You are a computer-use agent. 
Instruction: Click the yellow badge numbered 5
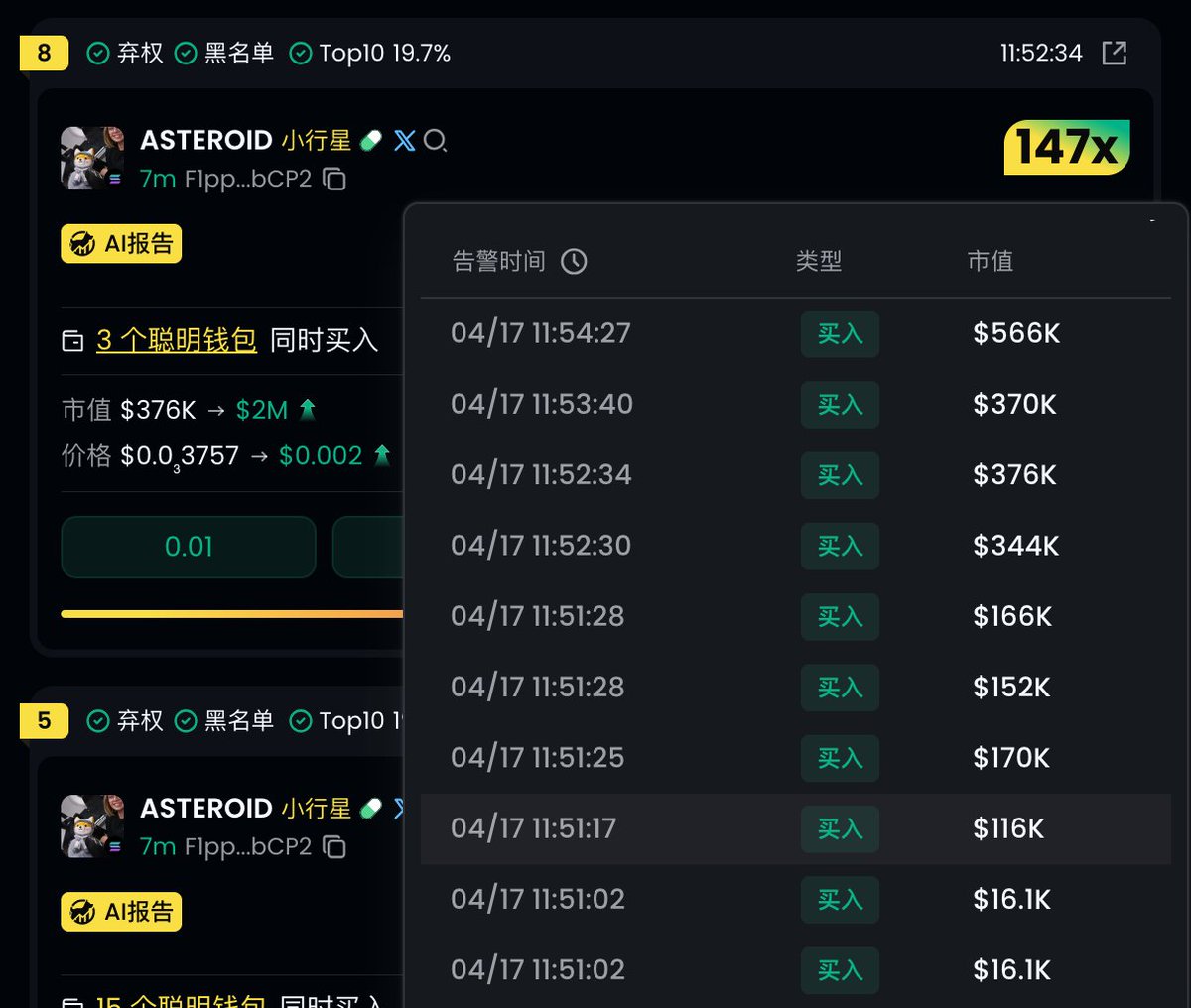[44, 720]
